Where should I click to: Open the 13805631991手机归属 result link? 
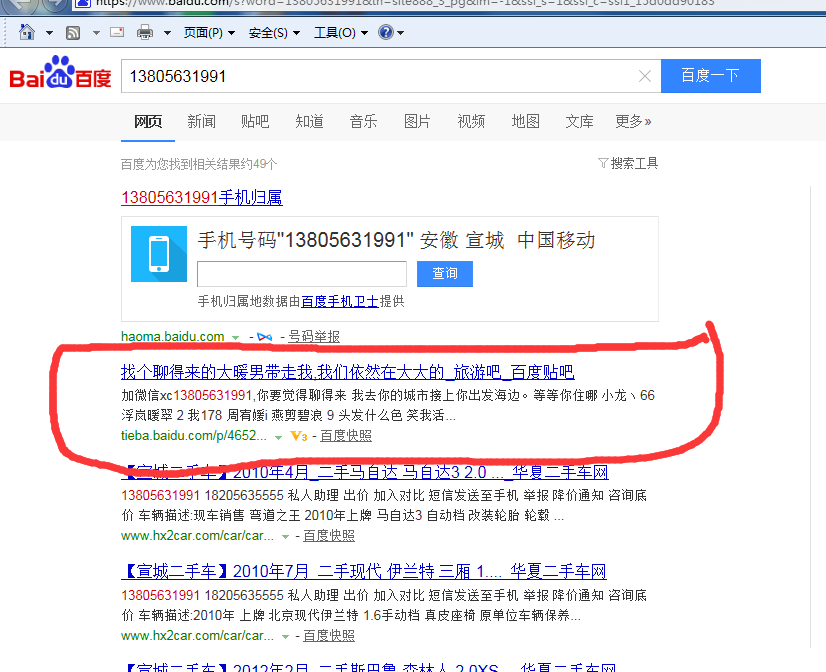tap(202, 197)
